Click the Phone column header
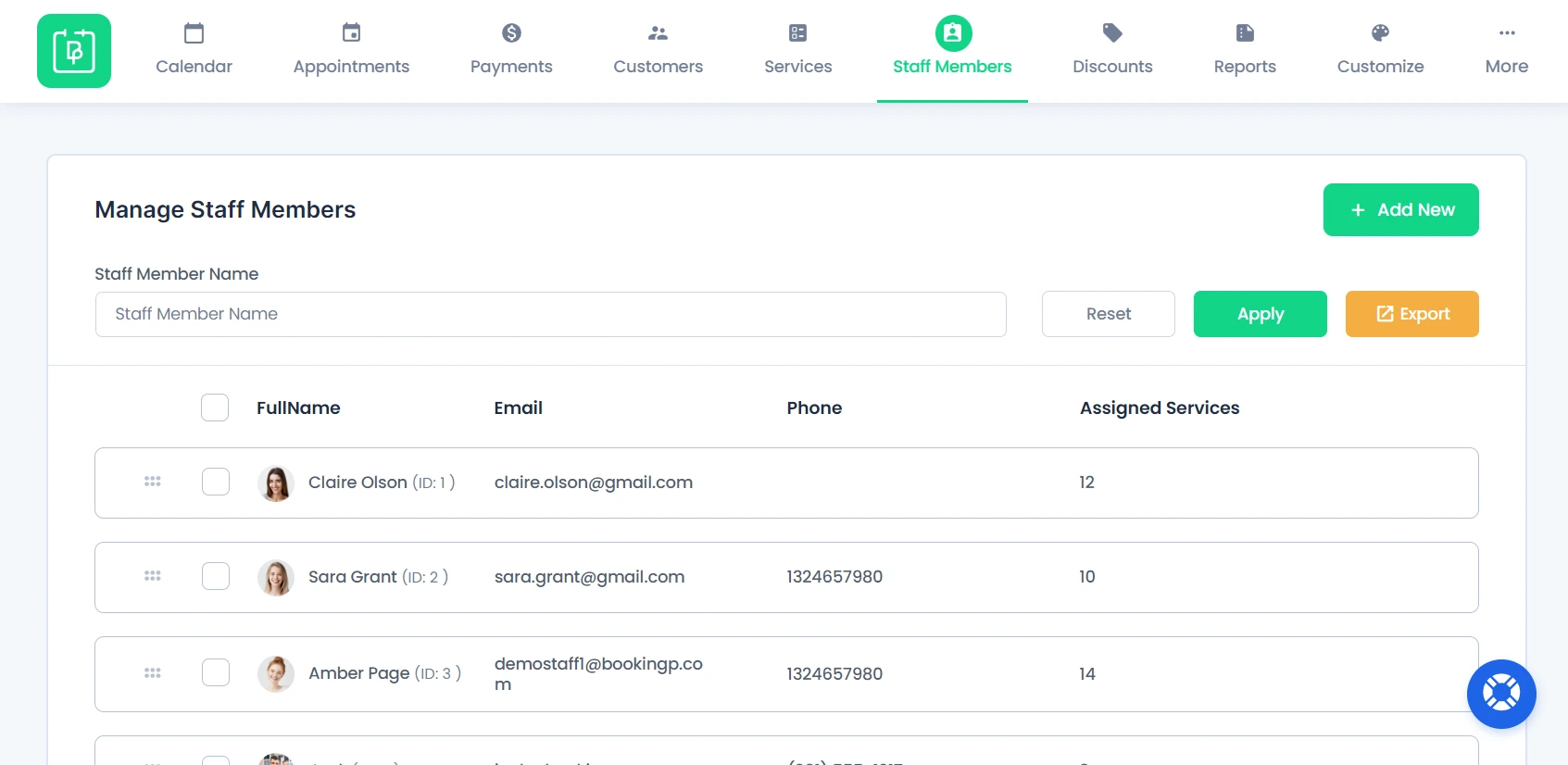The width and height of the screenshot is (1568, 765). tap(815, 408)
